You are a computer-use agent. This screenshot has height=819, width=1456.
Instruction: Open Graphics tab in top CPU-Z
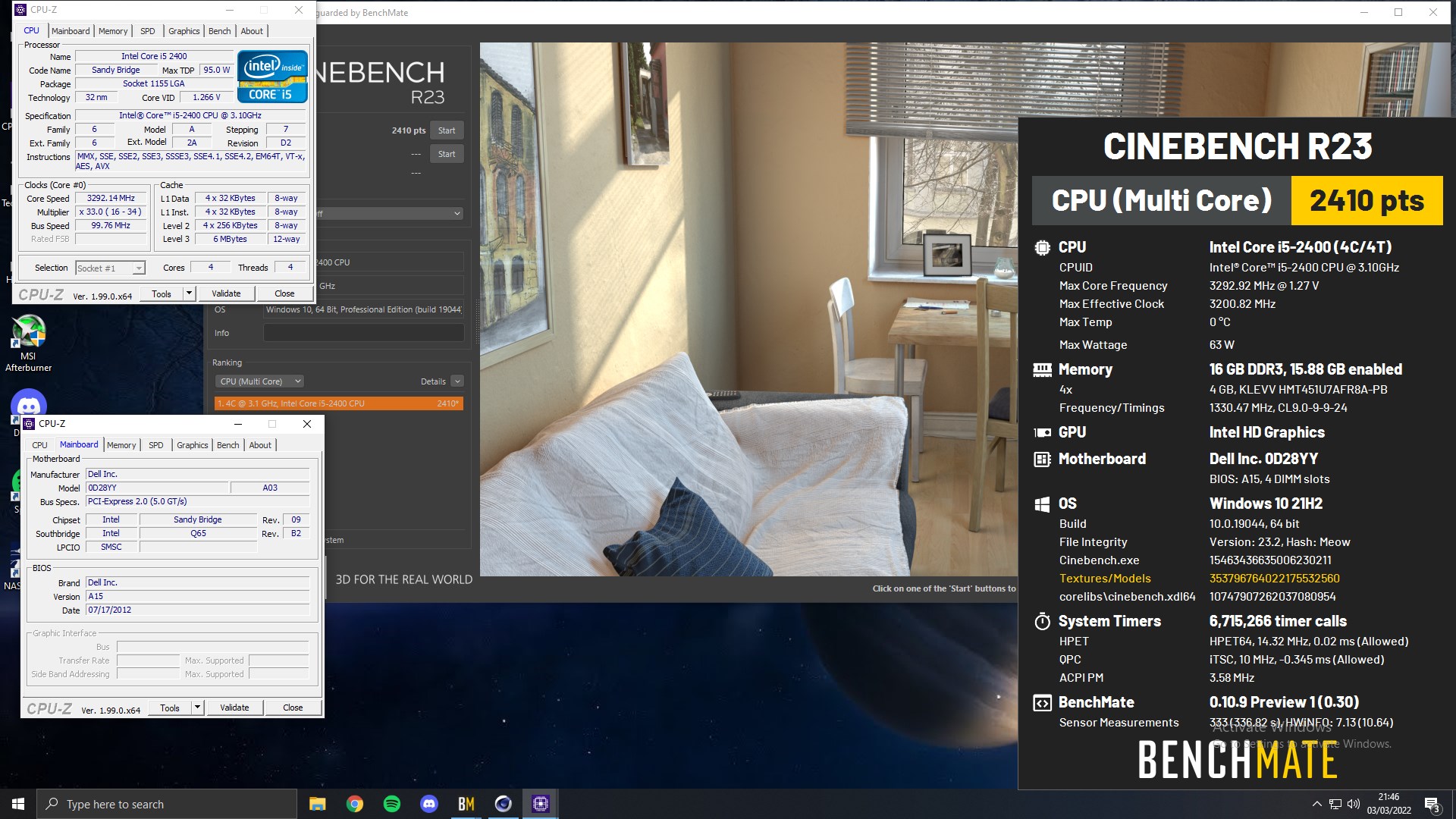tap(184, 31)
